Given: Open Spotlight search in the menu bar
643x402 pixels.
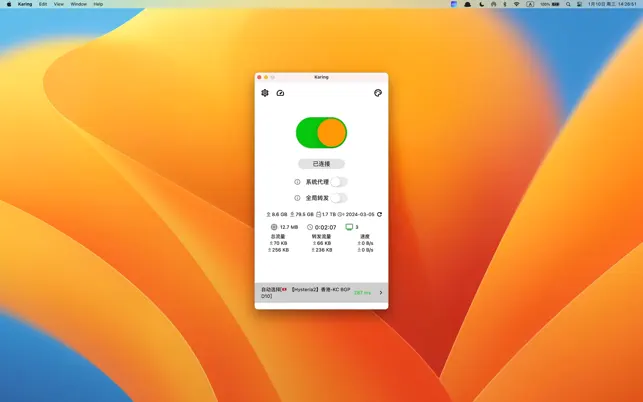Looking at the screenshot, I should click(x=568, y=4).
